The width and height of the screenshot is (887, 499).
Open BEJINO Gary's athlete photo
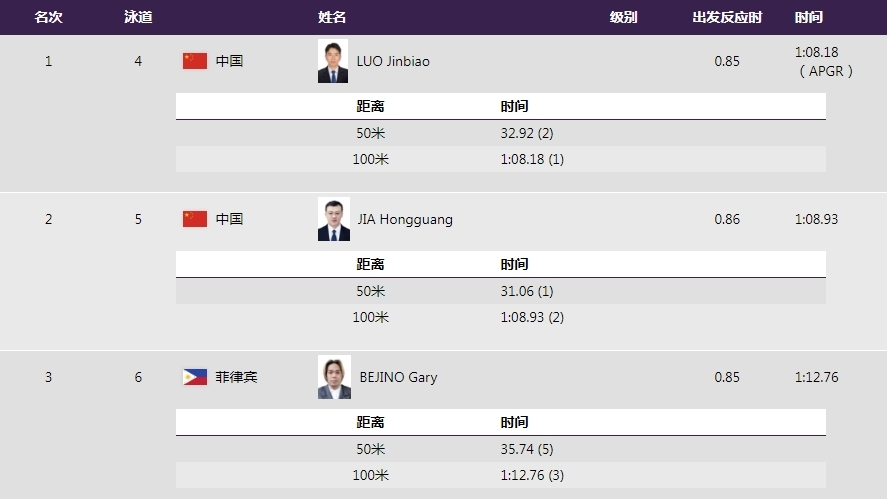tap(333, 377)
